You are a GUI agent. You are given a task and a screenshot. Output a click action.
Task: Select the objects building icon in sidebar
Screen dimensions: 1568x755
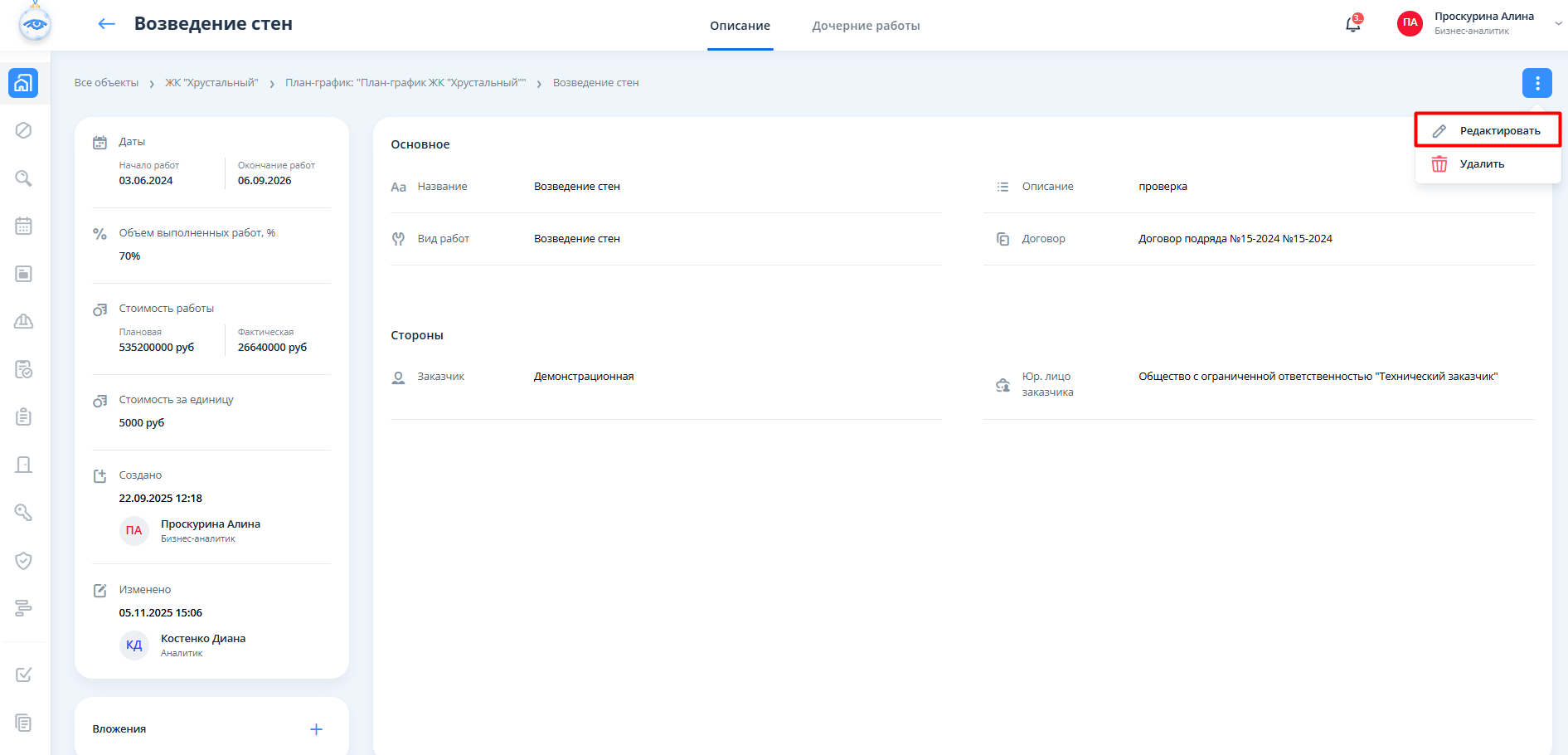pos(23,83)
